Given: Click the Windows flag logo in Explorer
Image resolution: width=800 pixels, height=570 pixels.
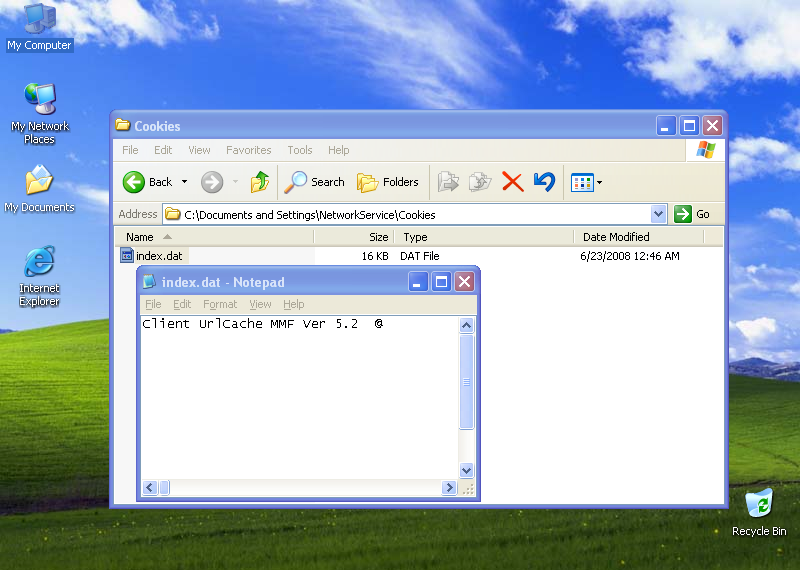Looking at the screenshot, I should pos(706,150).
